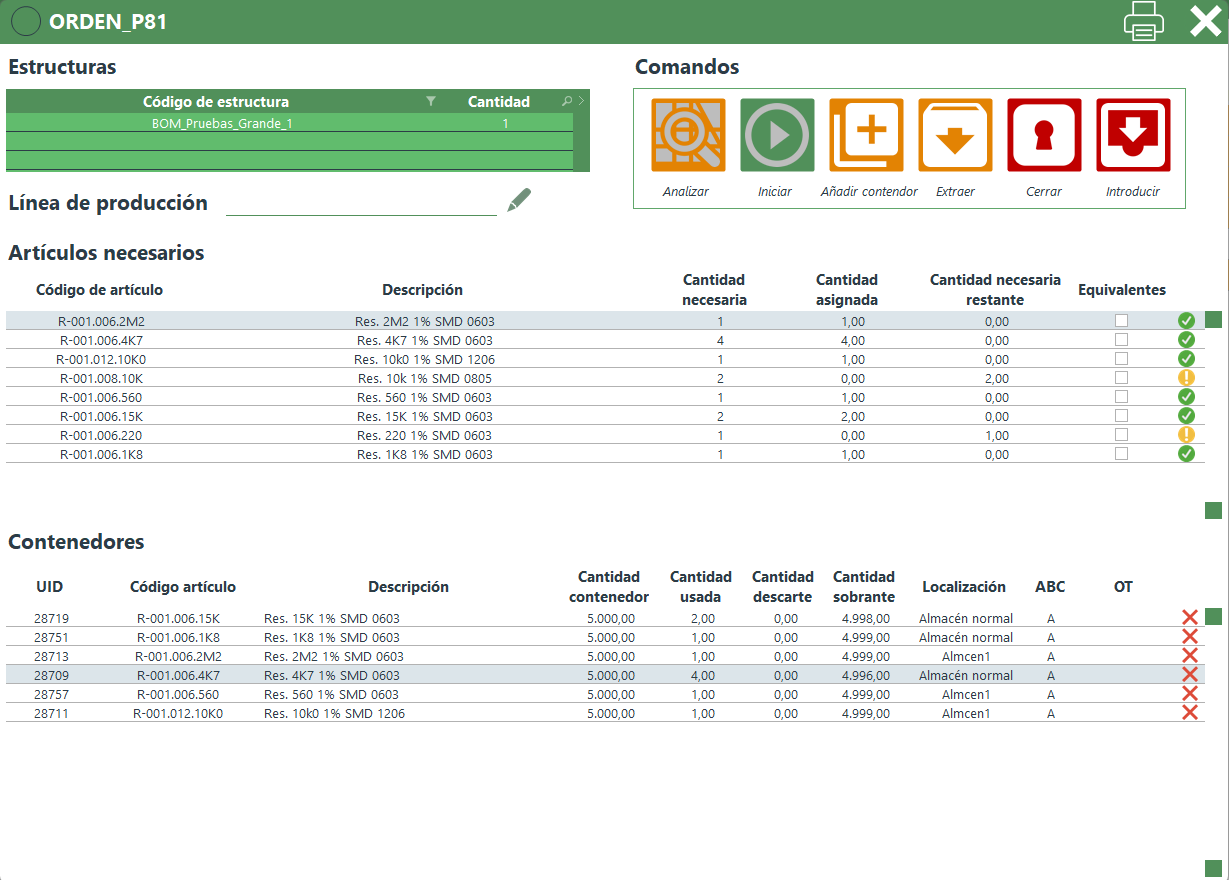Viewport: 1229px width, 880px height.
Task: Enable Equivalentes checkbox for R-001.006.220
Action: (1121, 435)
